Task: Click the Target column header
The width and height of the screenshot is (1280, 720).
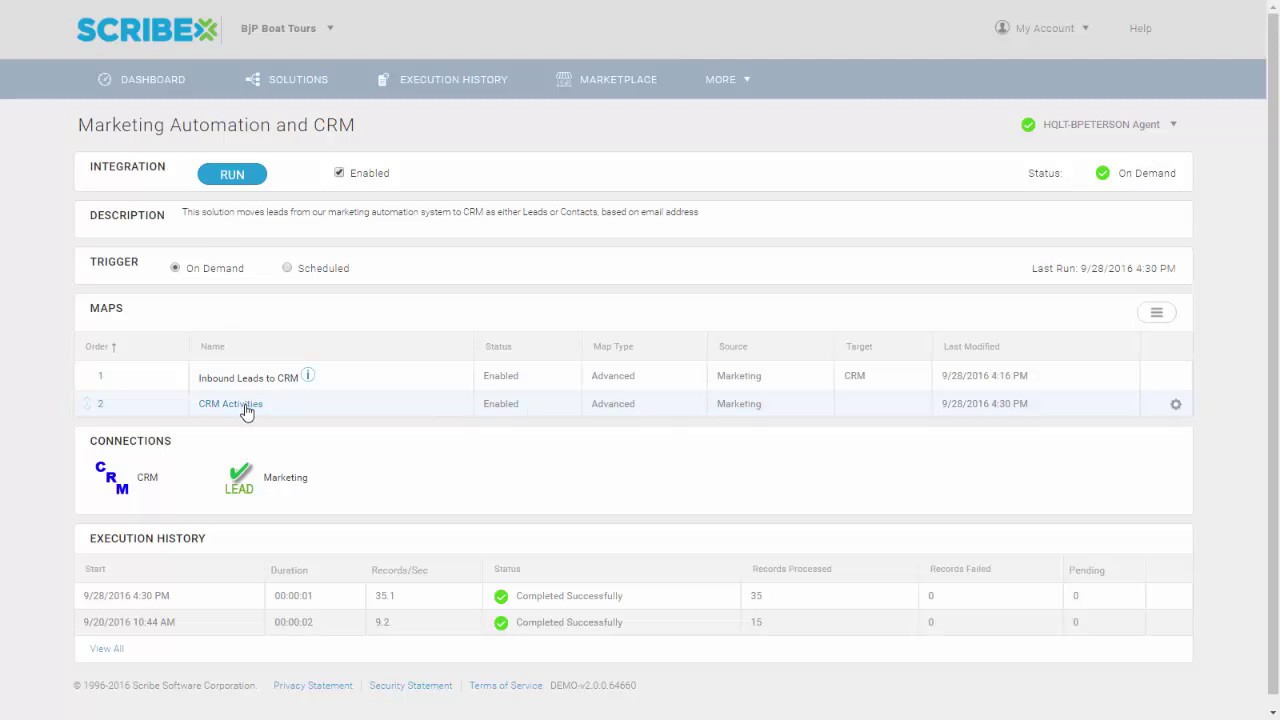Action: [x=859, y=346]
